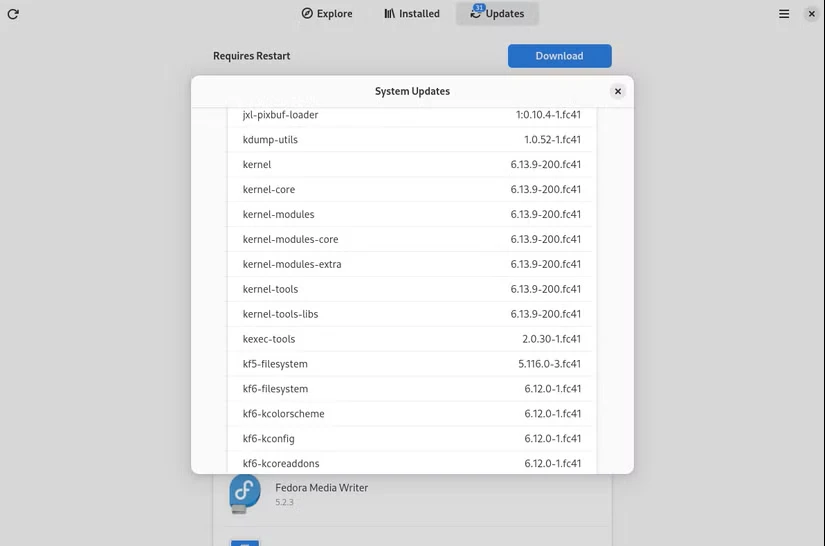Switch to the Installed tab

click(412, 14)
